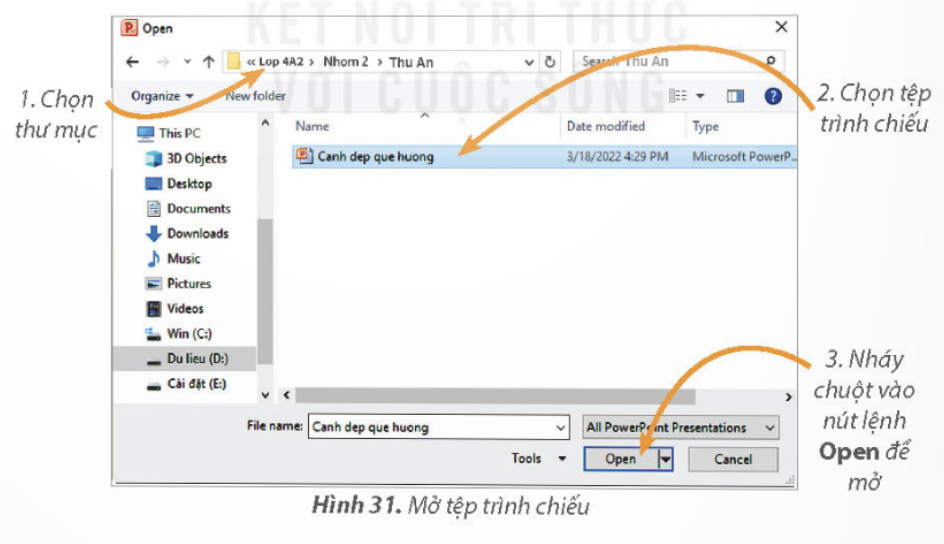Open the Organize menu
Viewport: 944px width, 544px height.
[x=162, y=96]
